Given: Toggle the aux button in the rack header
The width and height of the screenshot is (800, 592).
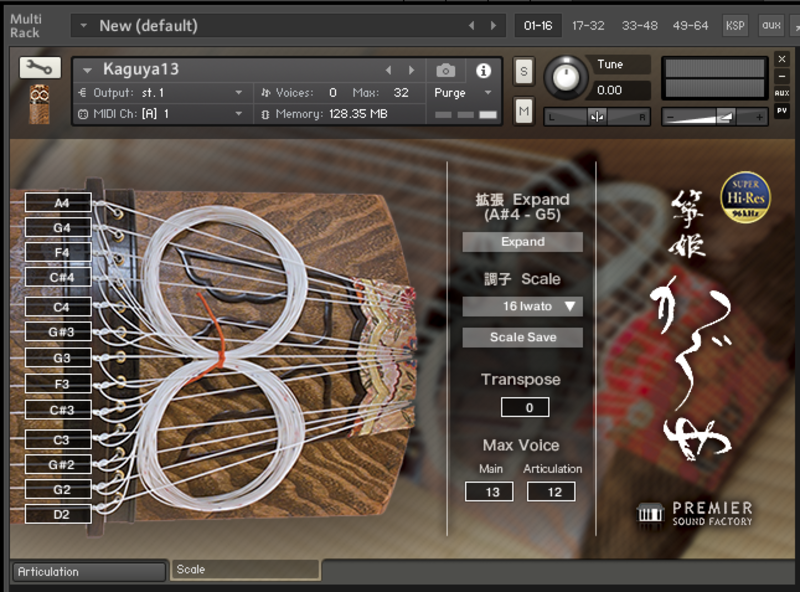Looking at the screenshot, I should [x=771, y=25].
